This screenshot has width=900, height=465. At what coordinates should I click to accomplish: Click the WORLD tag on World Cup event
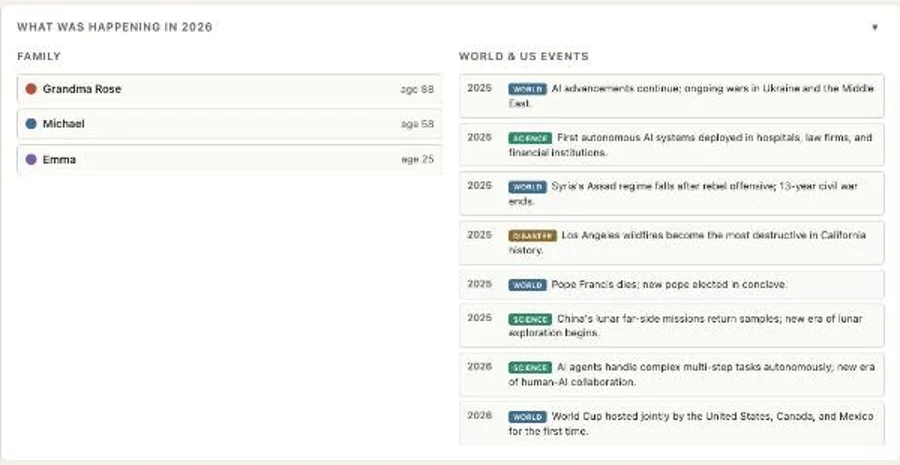[x=527, y=417]
